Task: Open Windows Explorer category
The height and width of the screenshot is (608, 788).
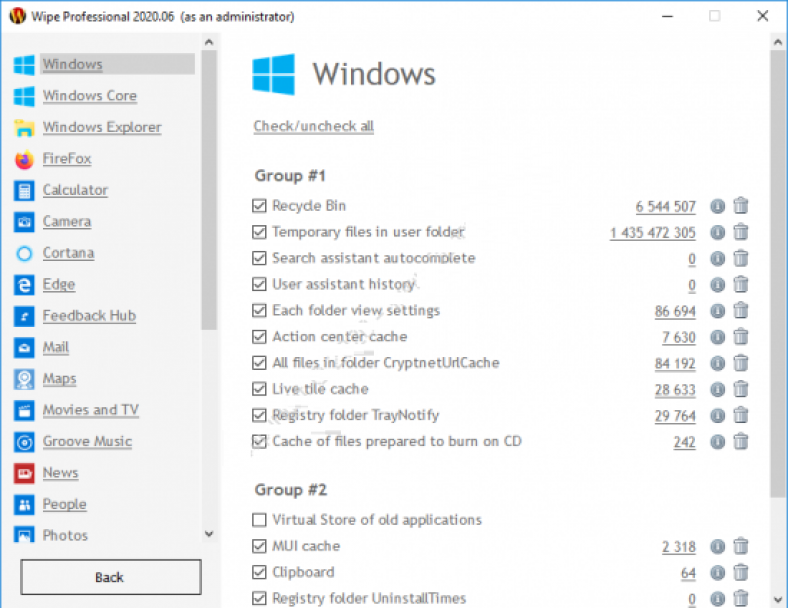Action: coord(102,127)
